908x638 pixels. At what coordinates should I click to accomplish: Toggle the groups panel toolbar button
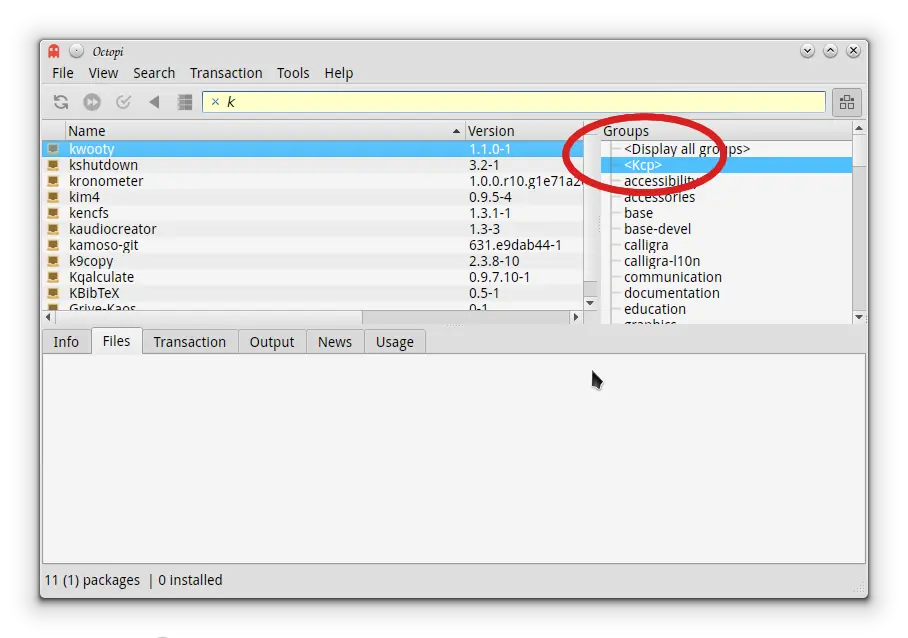(x=847, y=102)
